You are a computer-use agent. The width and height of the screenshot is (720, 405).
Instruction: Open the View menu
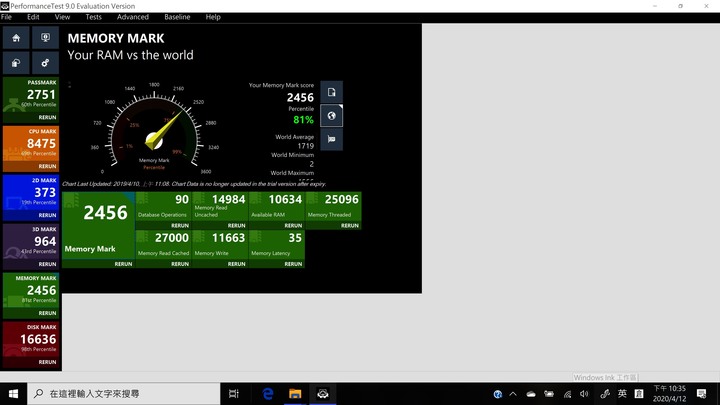tap(62, 17)
